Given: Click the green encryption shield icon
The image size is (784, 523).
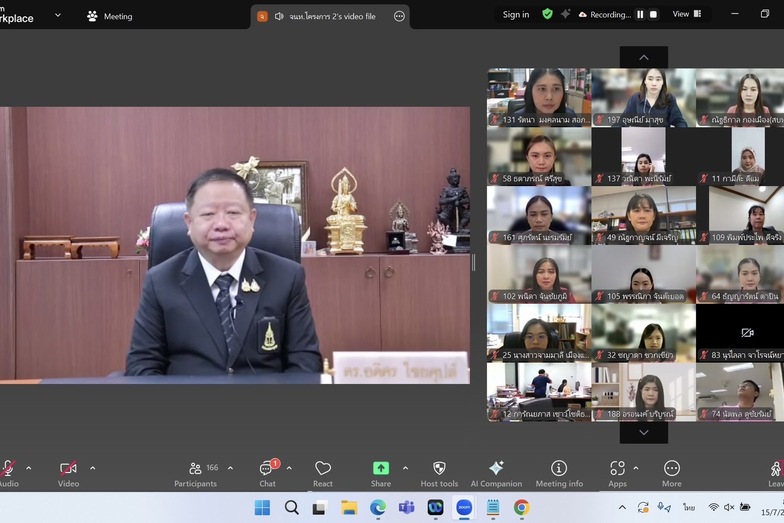Looking at the screenshot, I should point(548,14).
